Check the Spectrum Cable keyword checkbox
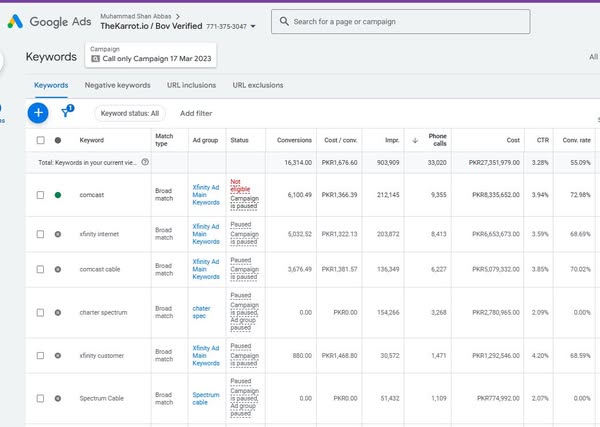 pos(40,398)
